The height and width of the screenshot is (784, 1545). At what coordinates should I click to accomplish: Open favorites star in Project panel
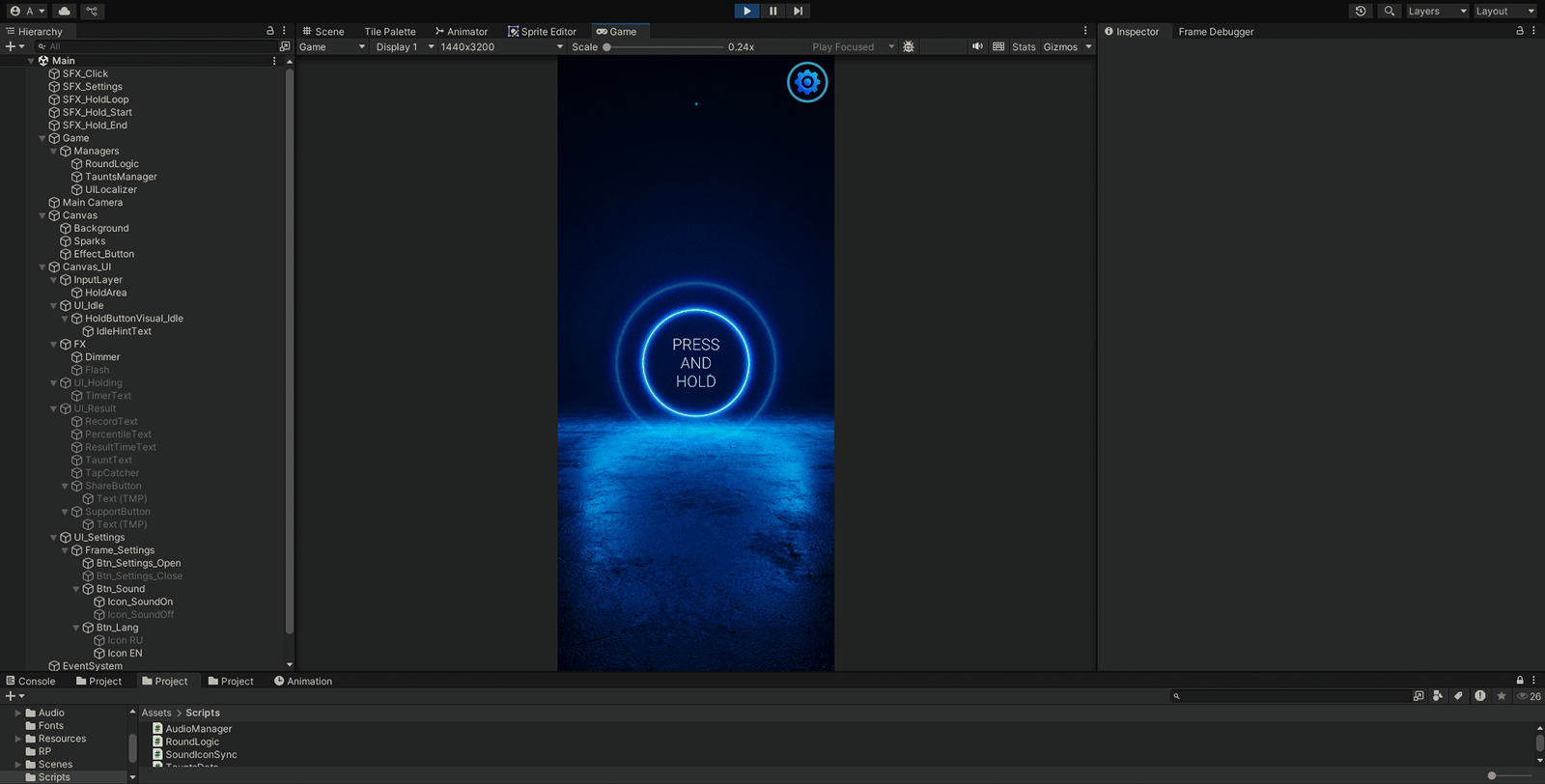(x=1501, y=696)
